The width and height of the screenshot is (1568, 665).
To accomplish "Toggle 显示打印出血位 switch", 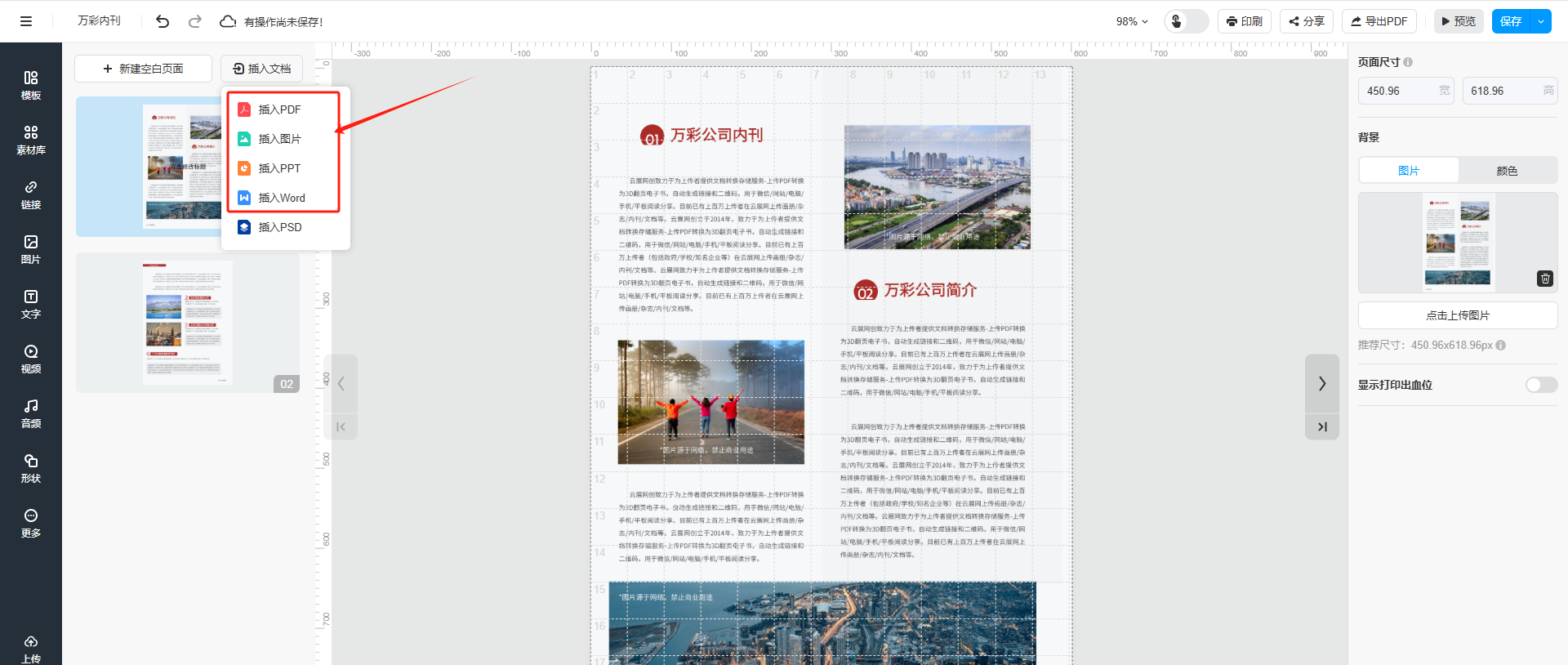I will click(1541, 385).
